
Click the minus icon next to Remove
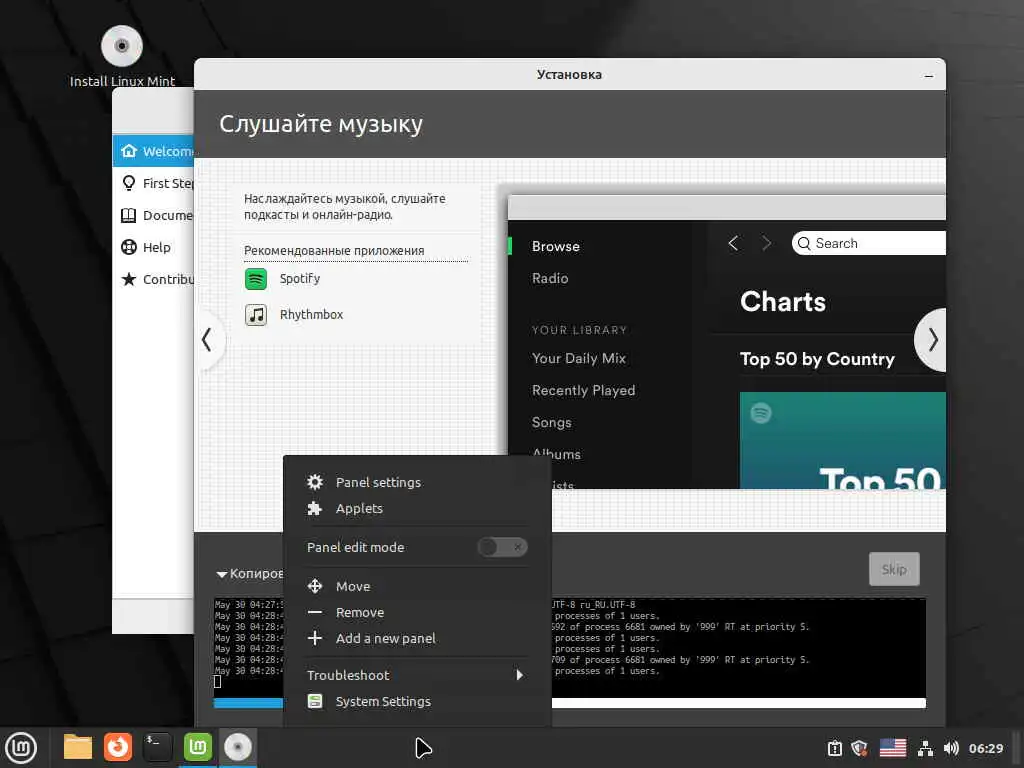click(x=315, y=612)
